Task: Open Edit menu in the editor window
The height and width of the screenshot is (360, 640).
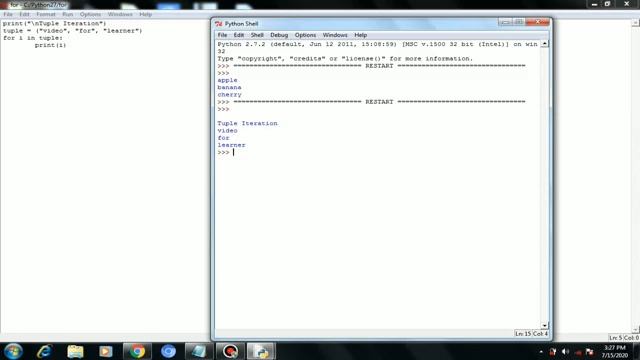Action: [24, 14]
